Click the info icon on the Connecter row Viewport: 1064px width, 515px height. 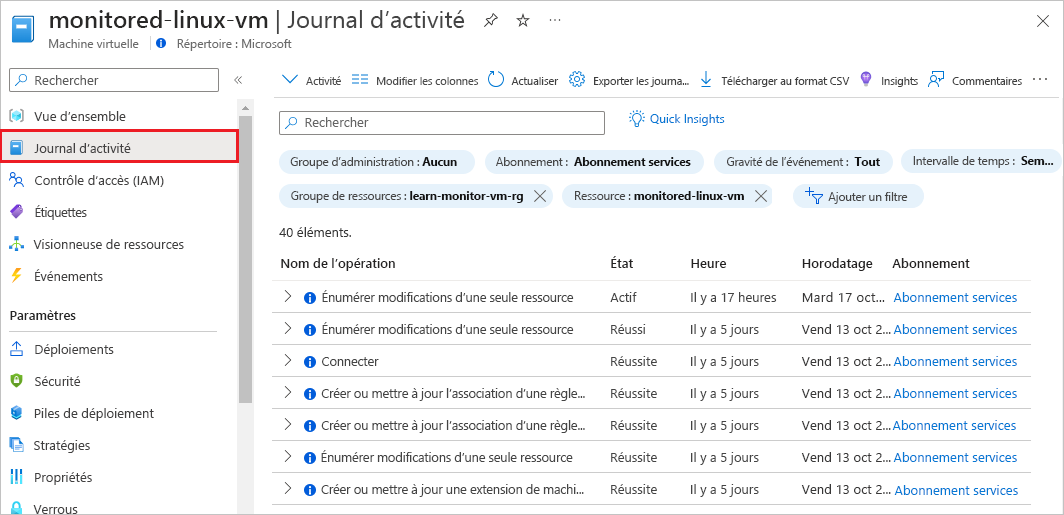coord(310,362)
